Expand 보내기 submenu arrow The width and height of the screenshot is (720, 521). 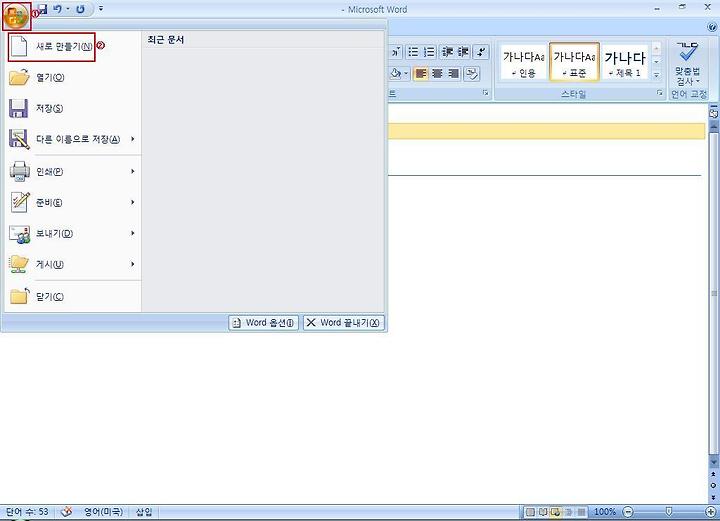pyautogui.click(x=133, y=233)
